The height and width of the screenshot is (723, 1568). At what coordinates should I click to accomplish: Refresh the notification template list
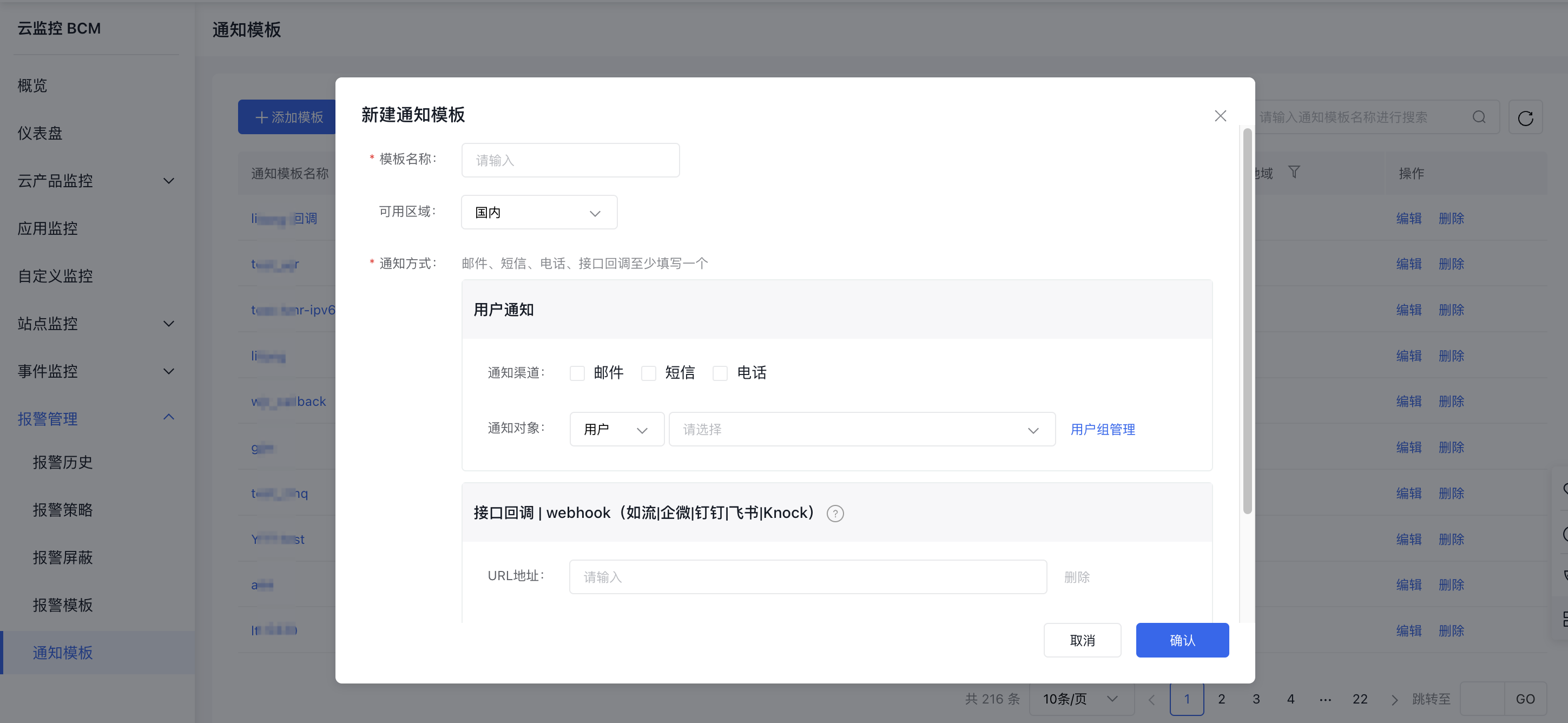[1525, 117]
